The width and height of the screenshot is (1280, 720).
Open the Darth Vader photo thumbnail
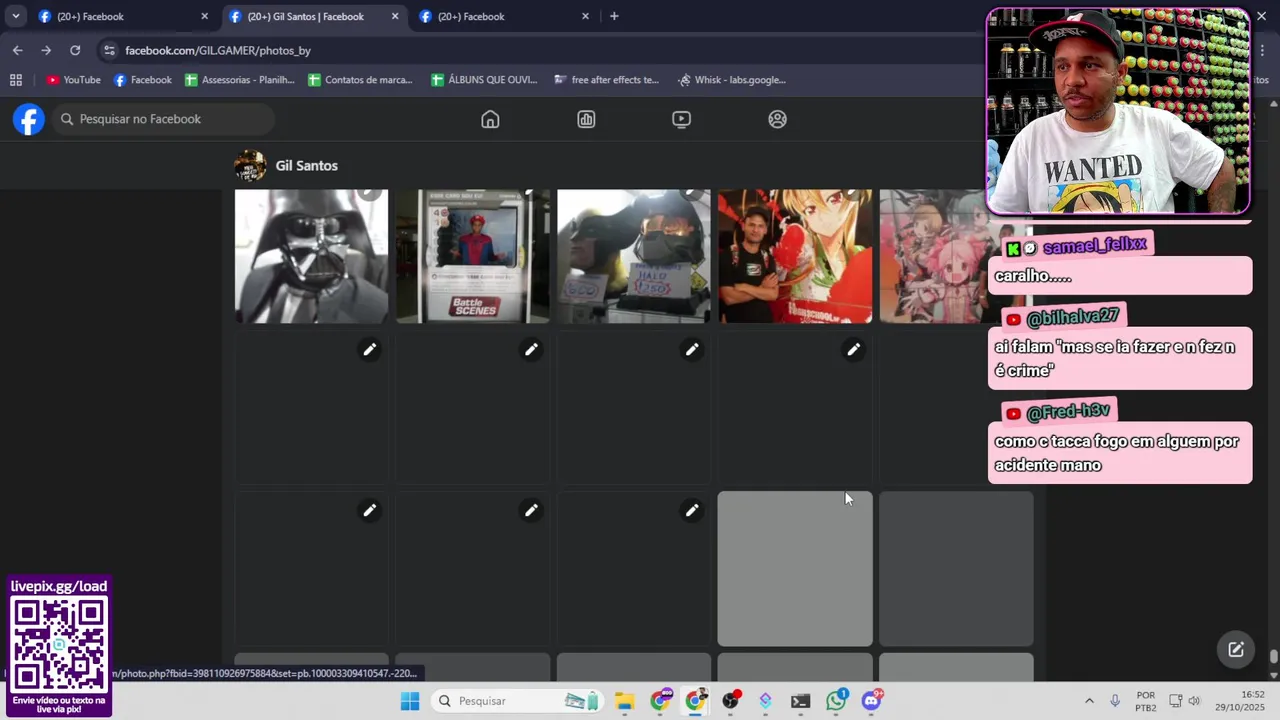click(311, 256)
